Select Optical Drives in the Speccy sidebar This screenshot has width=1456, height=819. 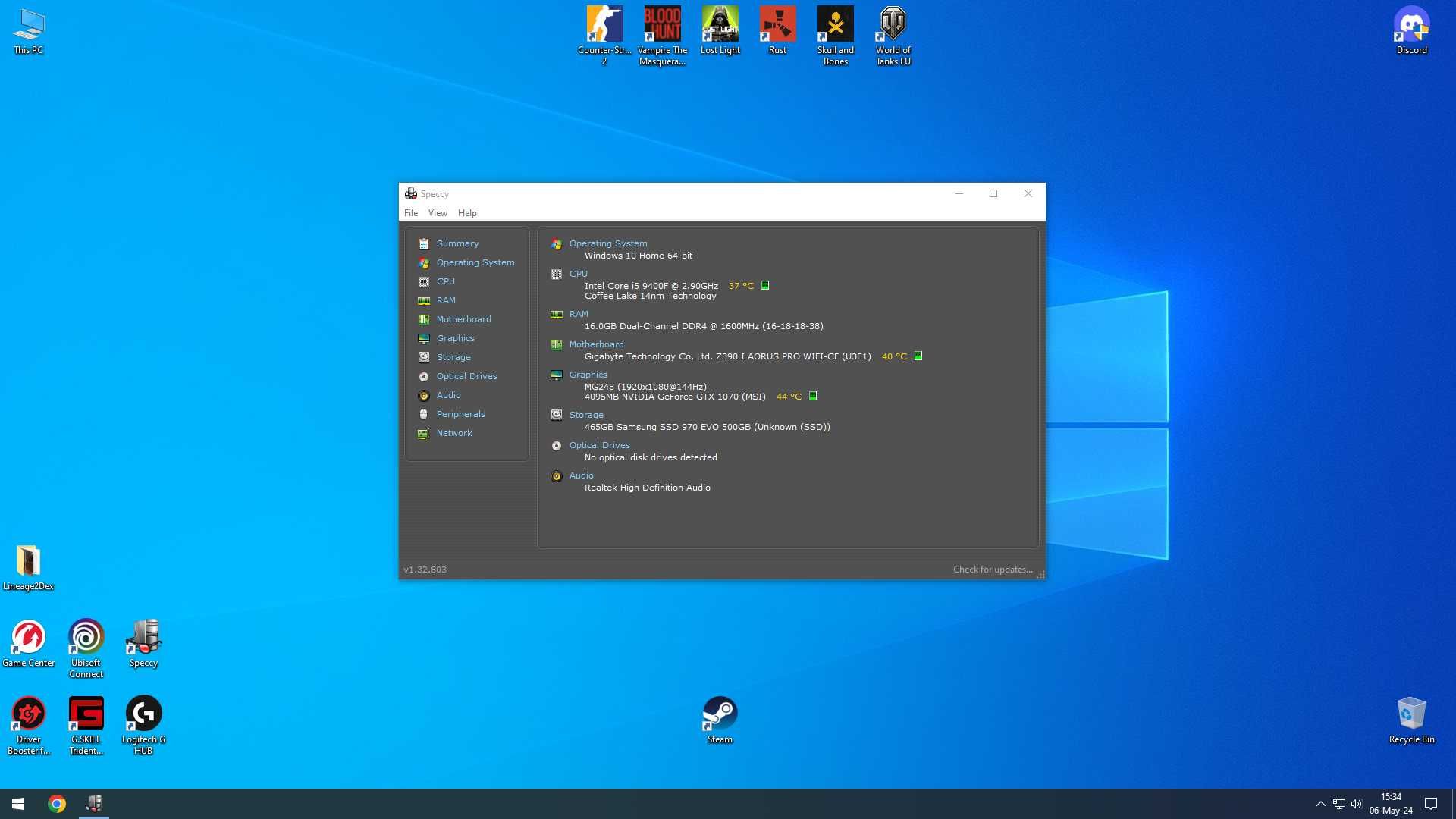pyautogui.click(x=466, y=376)
